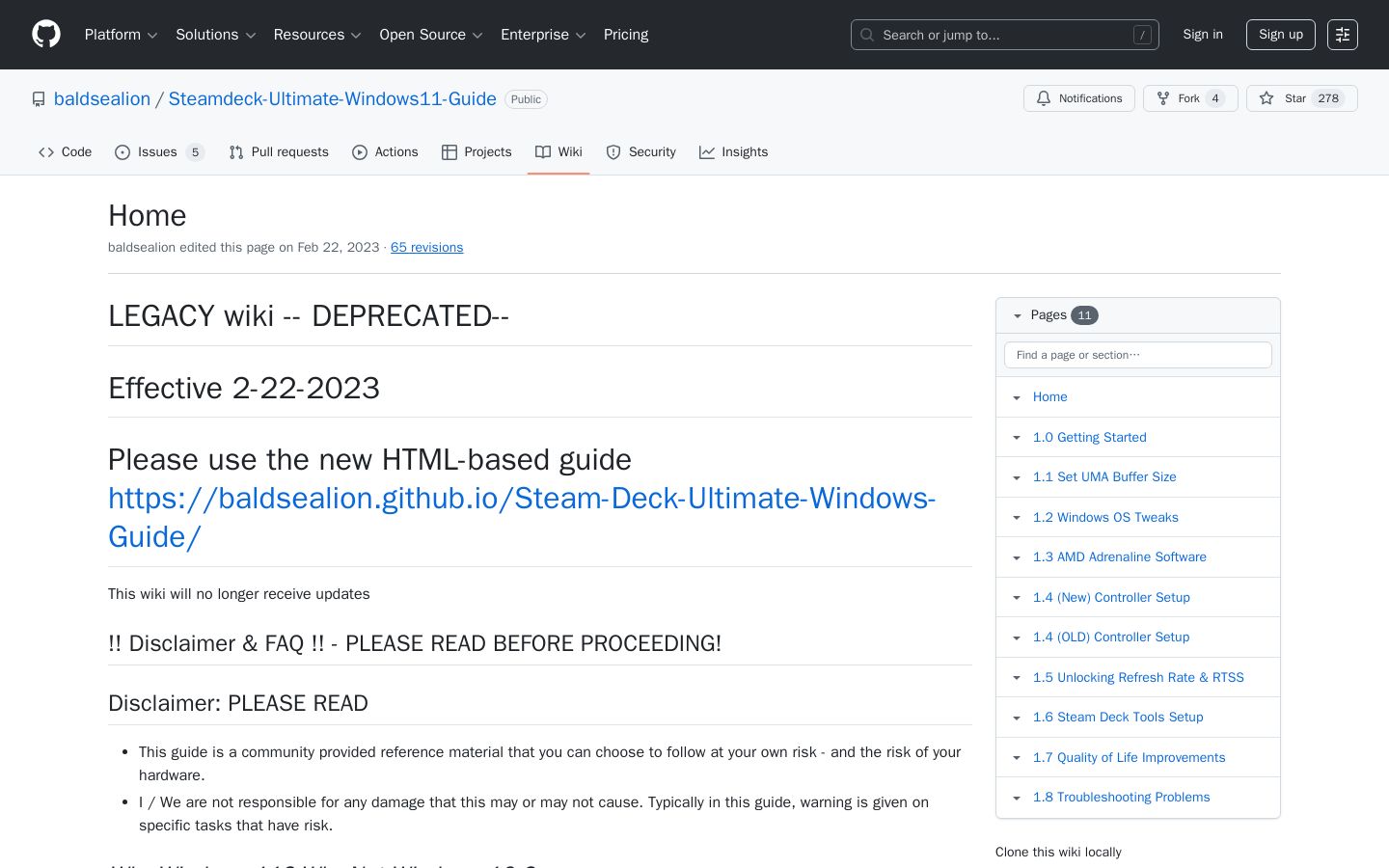Click the Find a page or section field
Image resolution: width=1389 pixels, height=868 pixels.
point(1138,355)
